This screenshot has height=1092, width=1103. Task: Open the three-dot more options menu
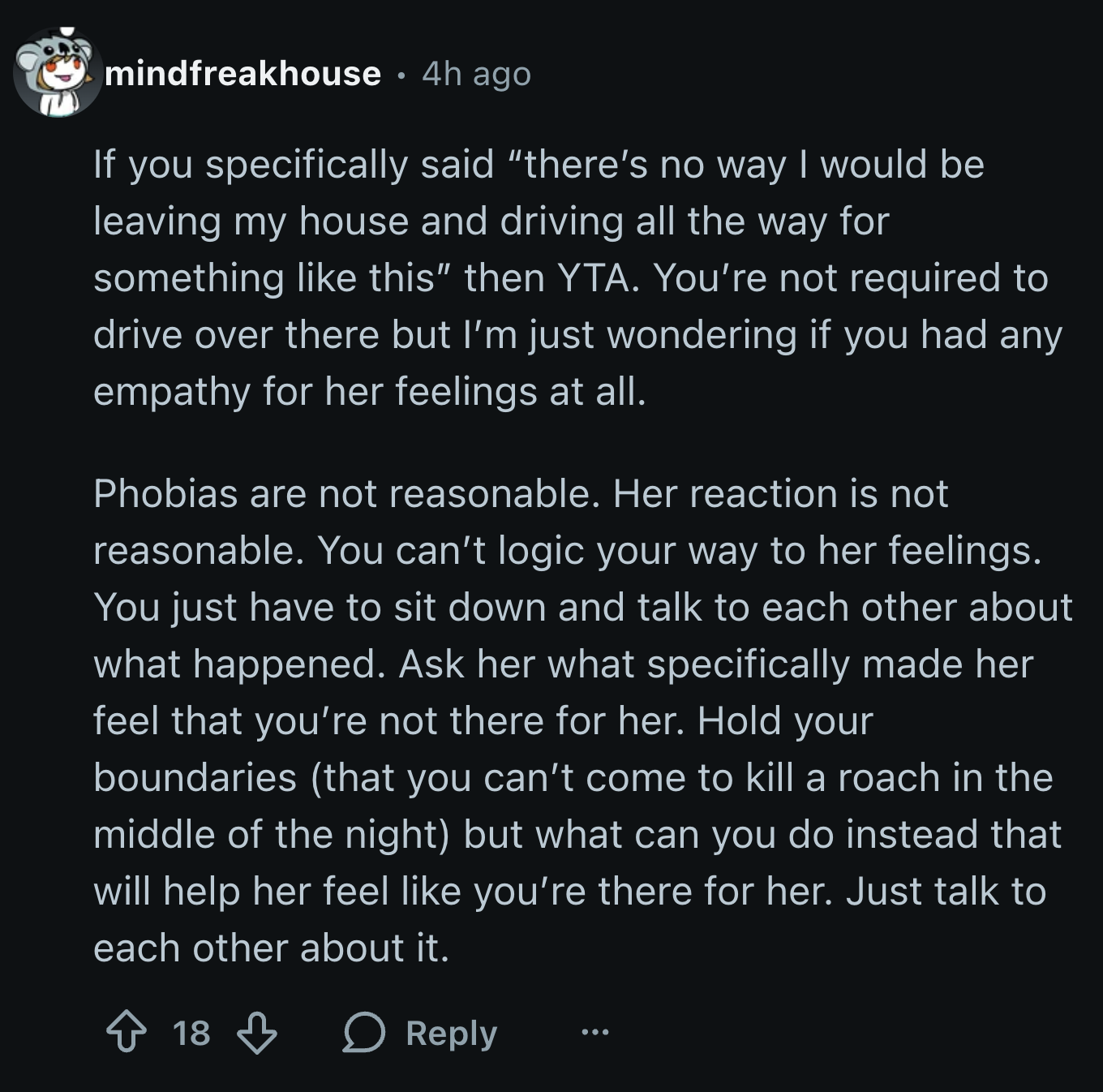[594, 1033]
